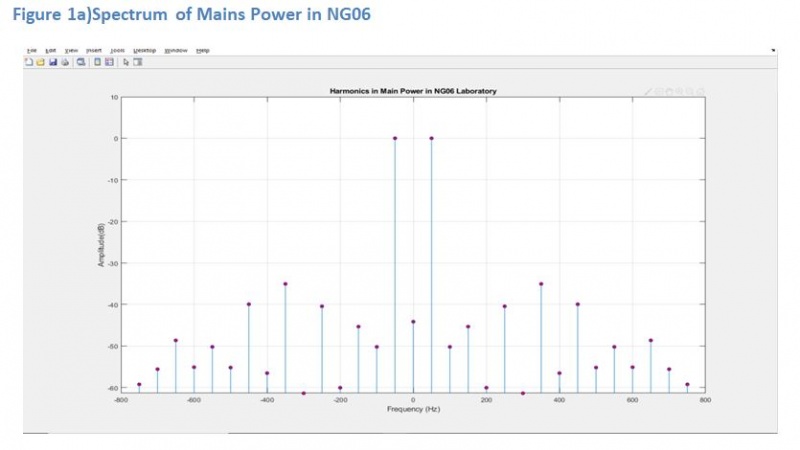This screenshot has height=450, width=800.
Task: Click the y-axis tick label '-30'
Action: coord(113,263)
